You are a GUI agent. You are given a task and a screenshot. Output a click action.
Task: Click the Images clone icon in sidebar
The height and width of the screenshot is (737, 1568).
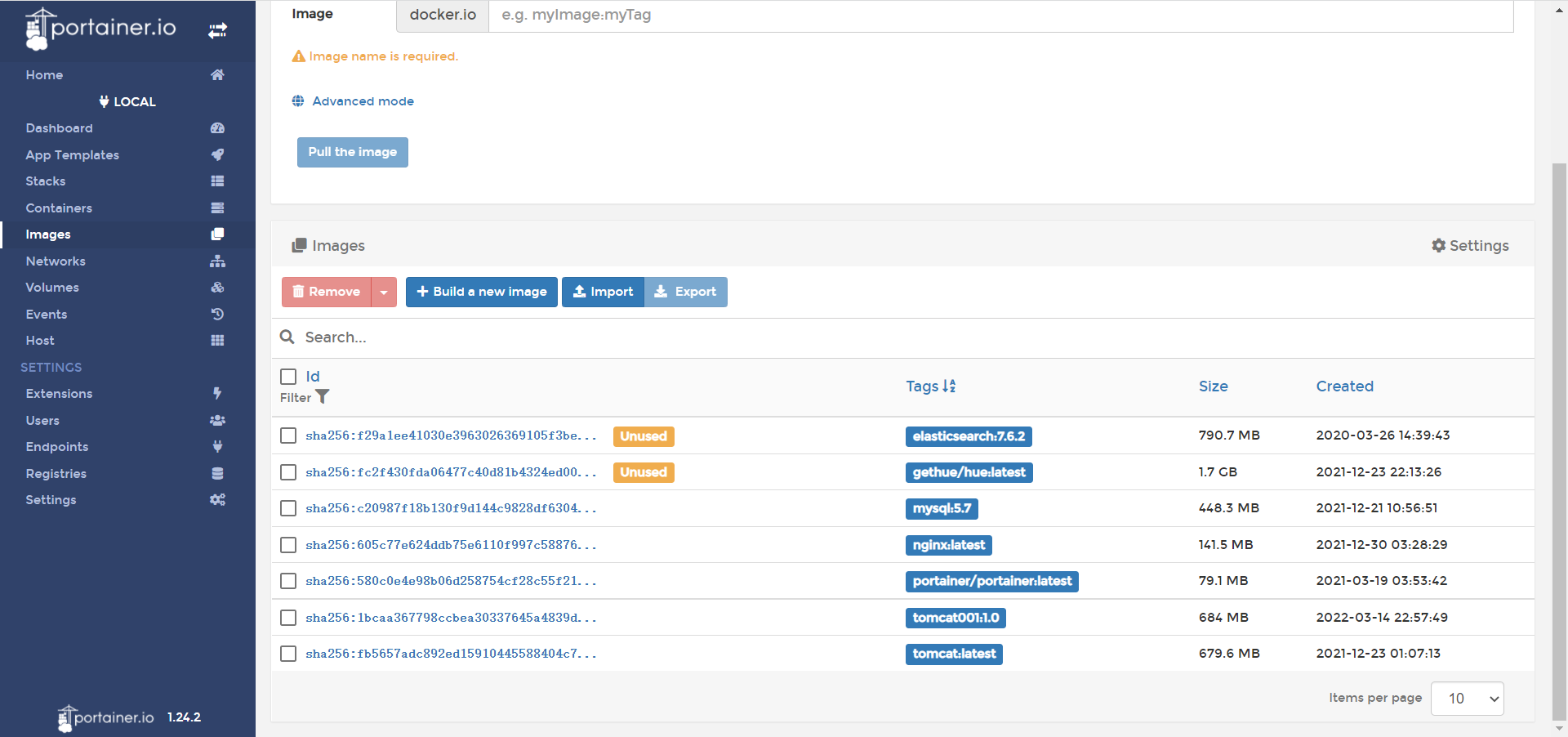(217, 234)
